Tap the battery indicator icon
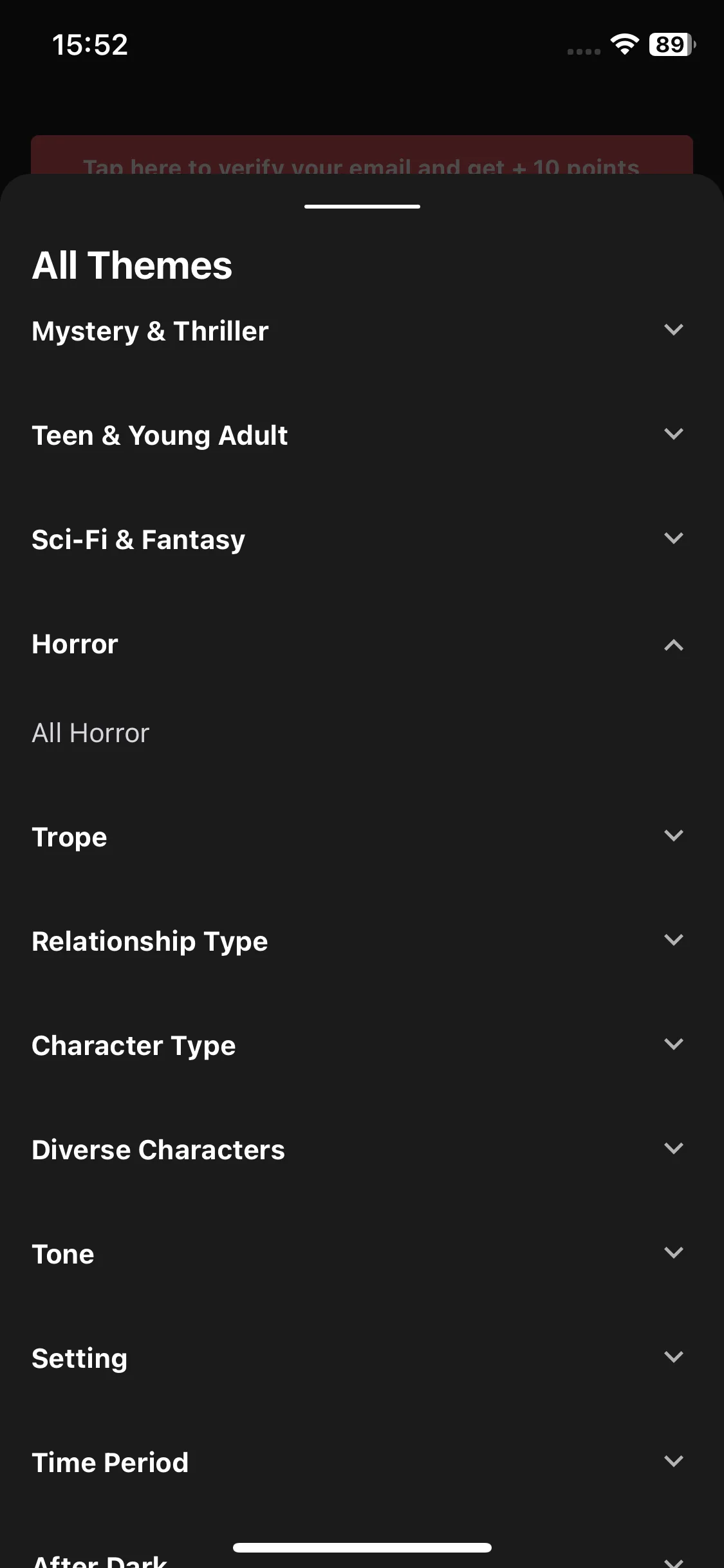The image size is (724, 1568). (673, 44)
